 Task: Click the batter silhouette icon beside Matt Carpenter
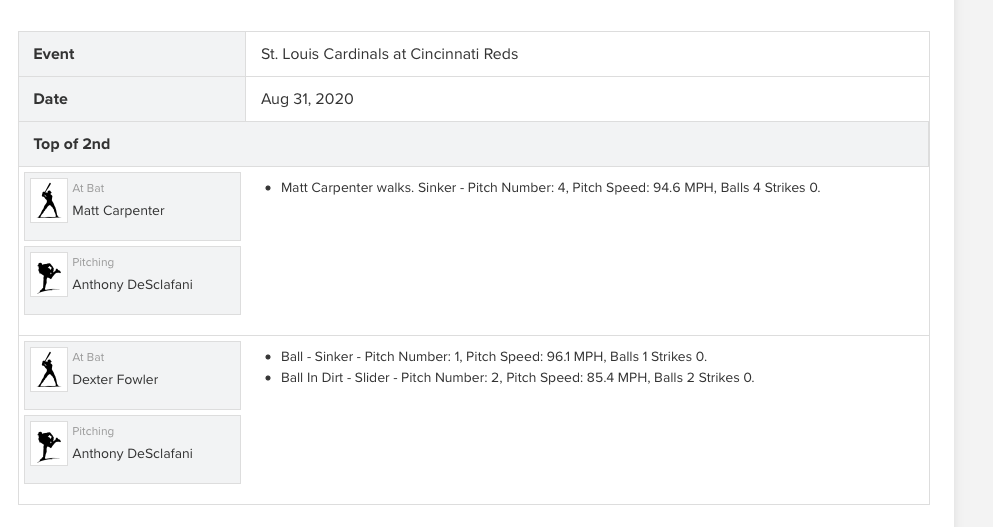click(x=49, y=201)
